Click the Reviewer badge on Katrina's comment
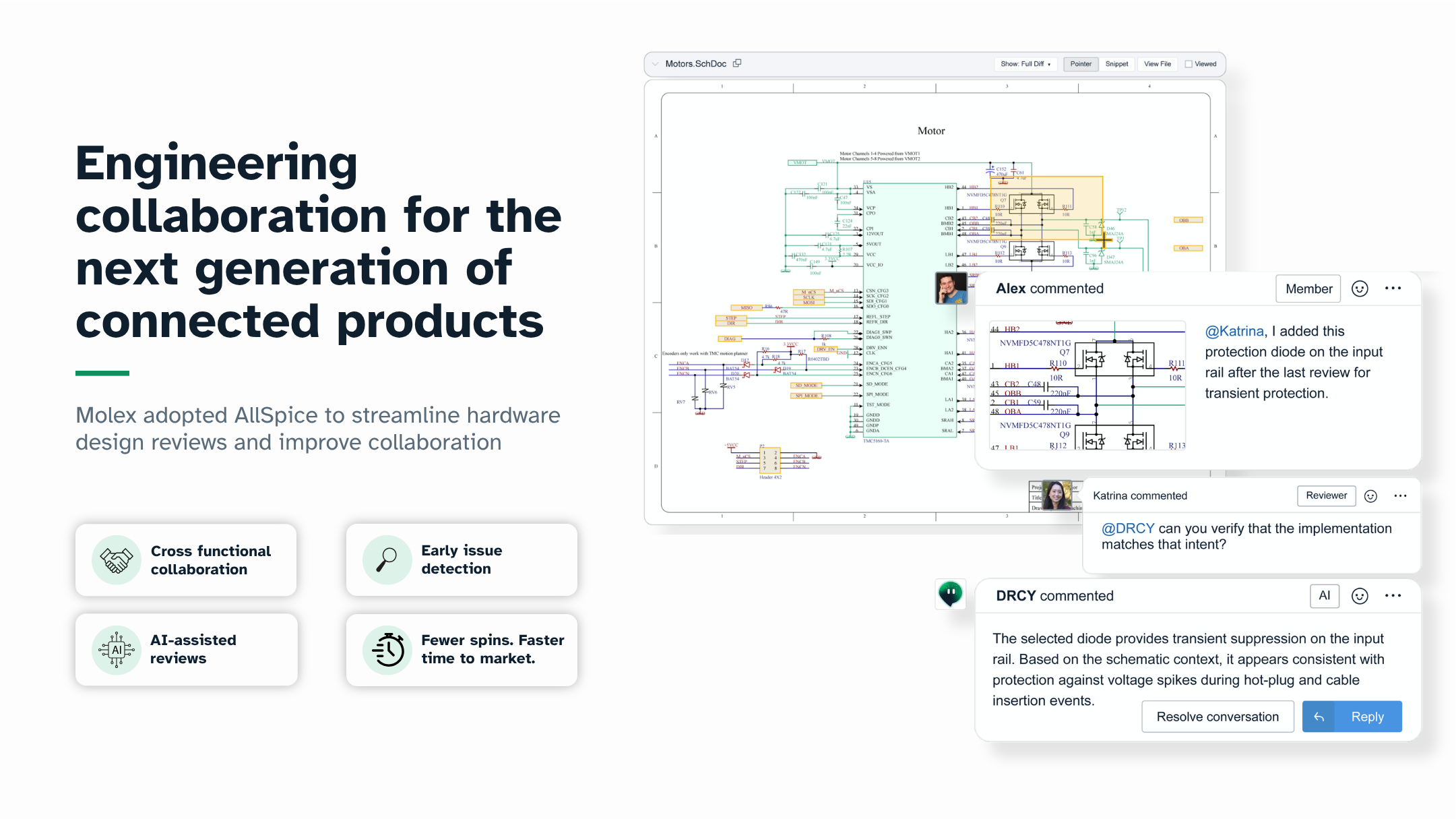This screenshot has height=819, width=1456. coord(1326,495)
